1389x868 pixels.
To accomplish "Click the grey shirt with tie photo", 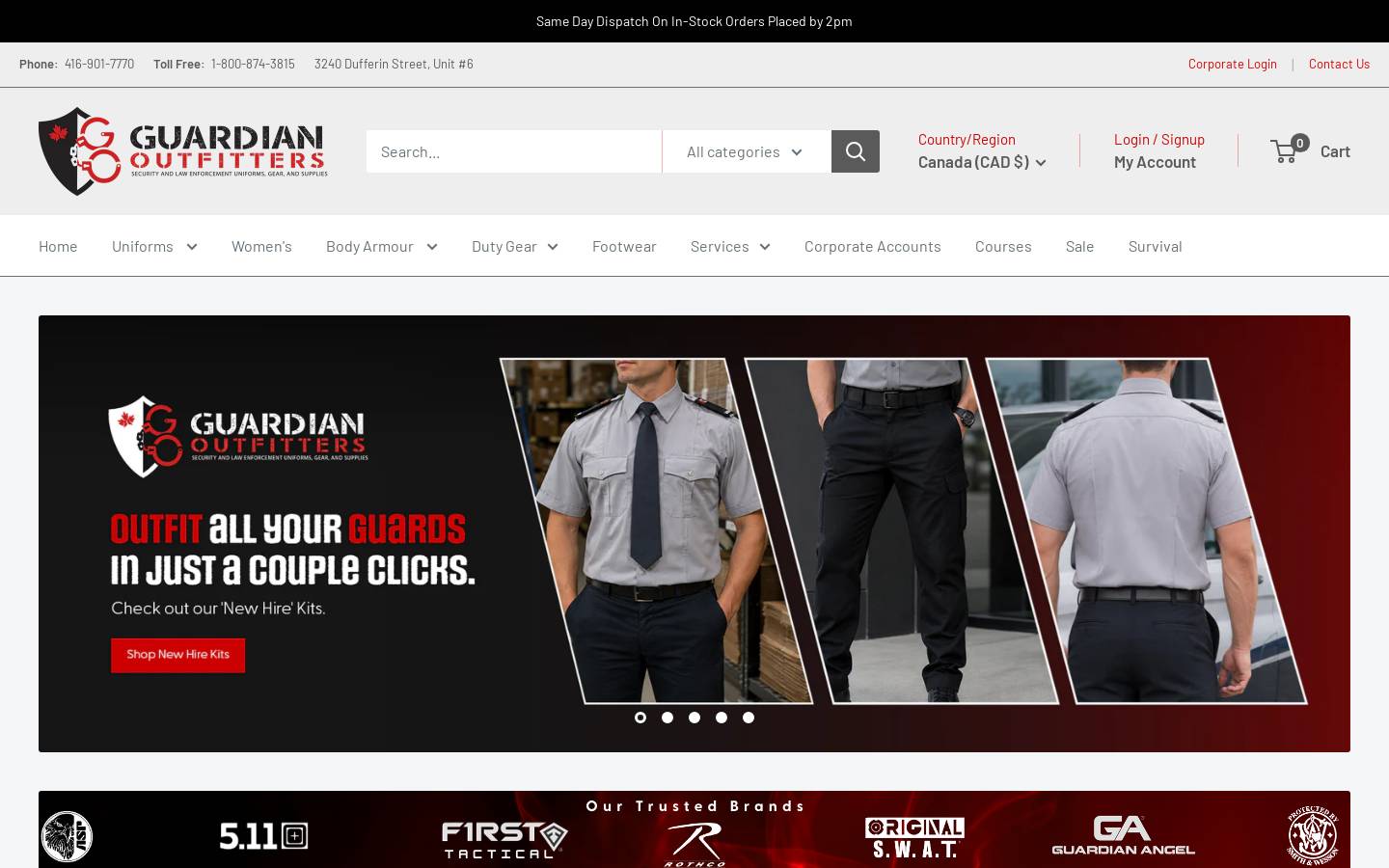I will [656, 530].
